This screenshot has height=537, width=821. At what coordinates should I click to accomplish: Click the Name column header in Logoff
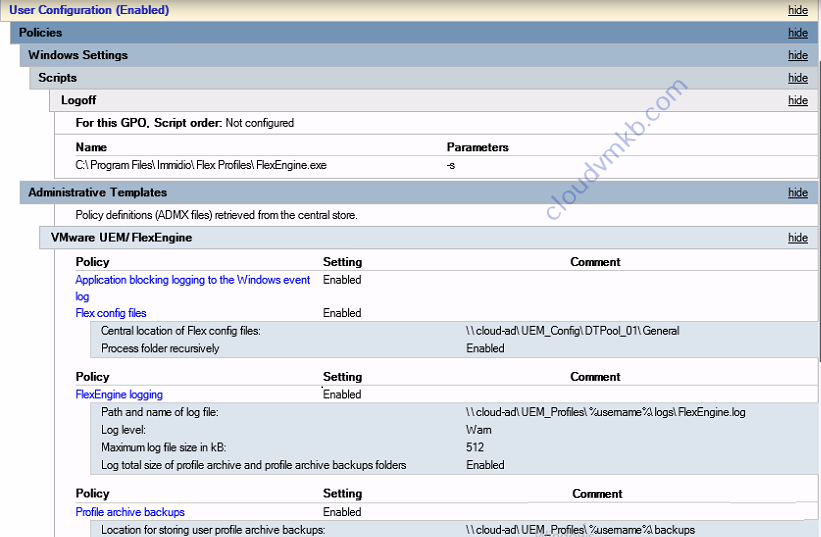coord(91,147)
